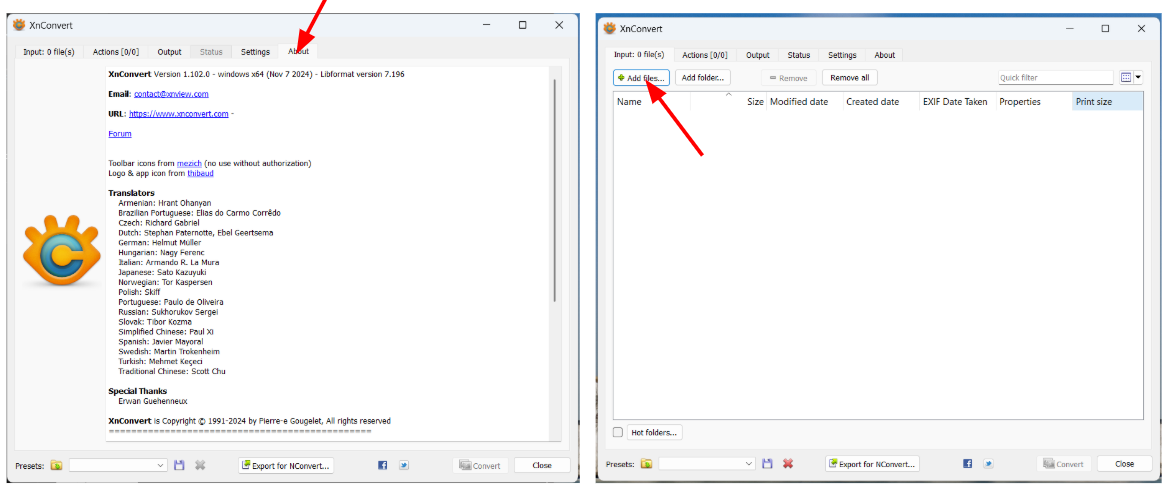The image size is (1168, 488).
Task: Click XnConvert title-bar app icon in Input-tab window
Action: point(610,28)
